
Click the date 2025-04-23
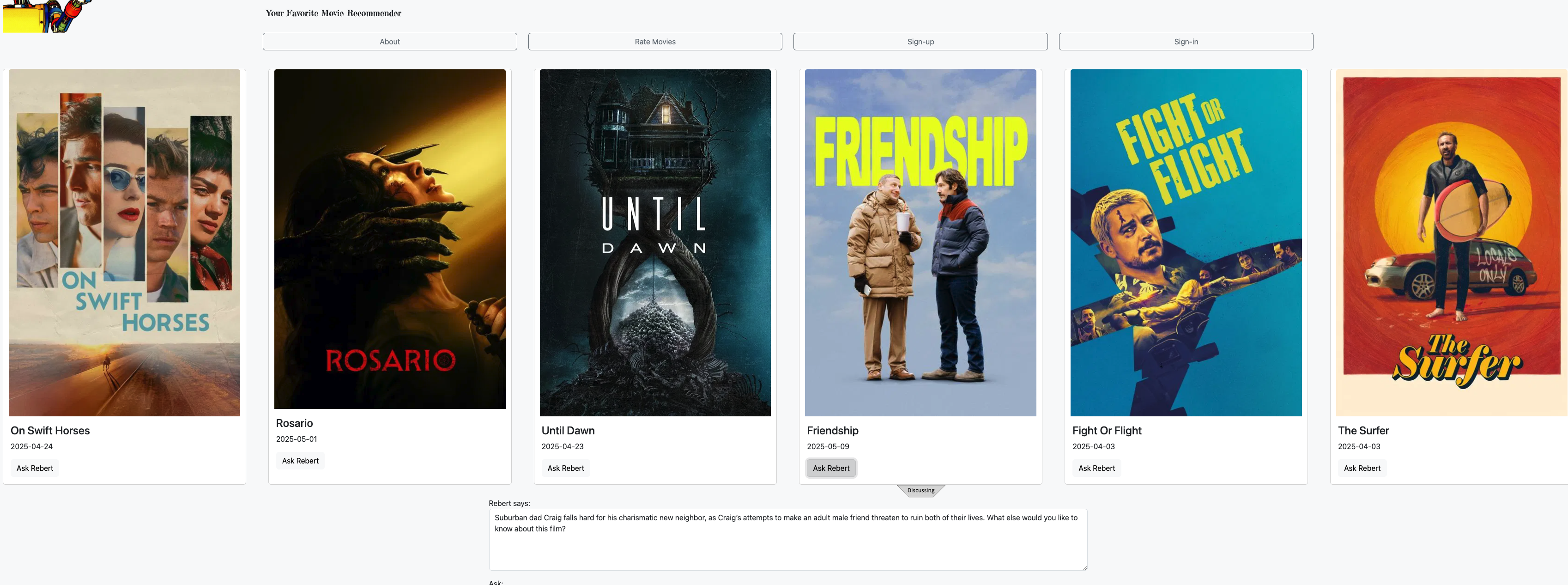(x=563, y=446)
